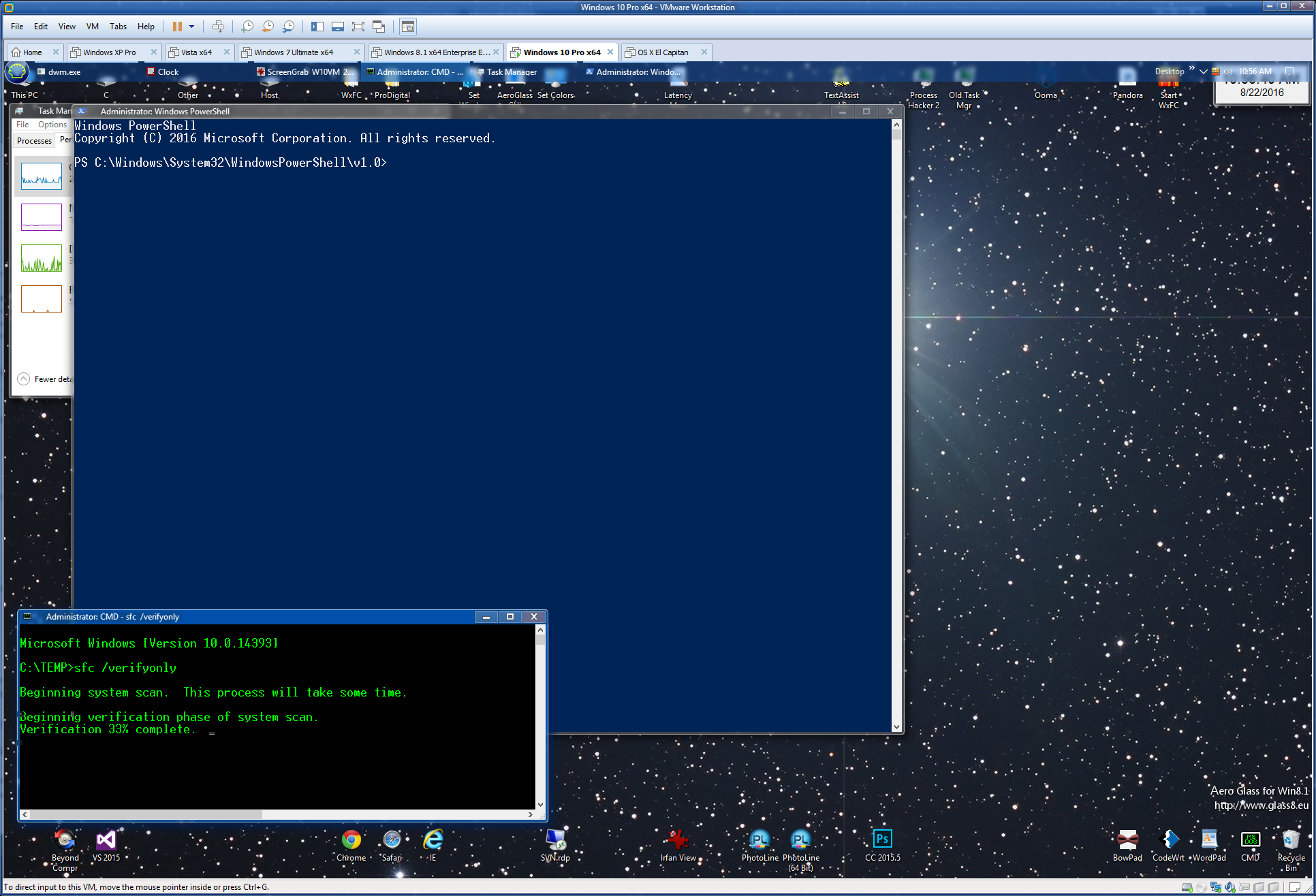Show hidden tray icons arrow
Image resolution: width=1316 pixels, height=896 pixels.
coord(1204,71)
